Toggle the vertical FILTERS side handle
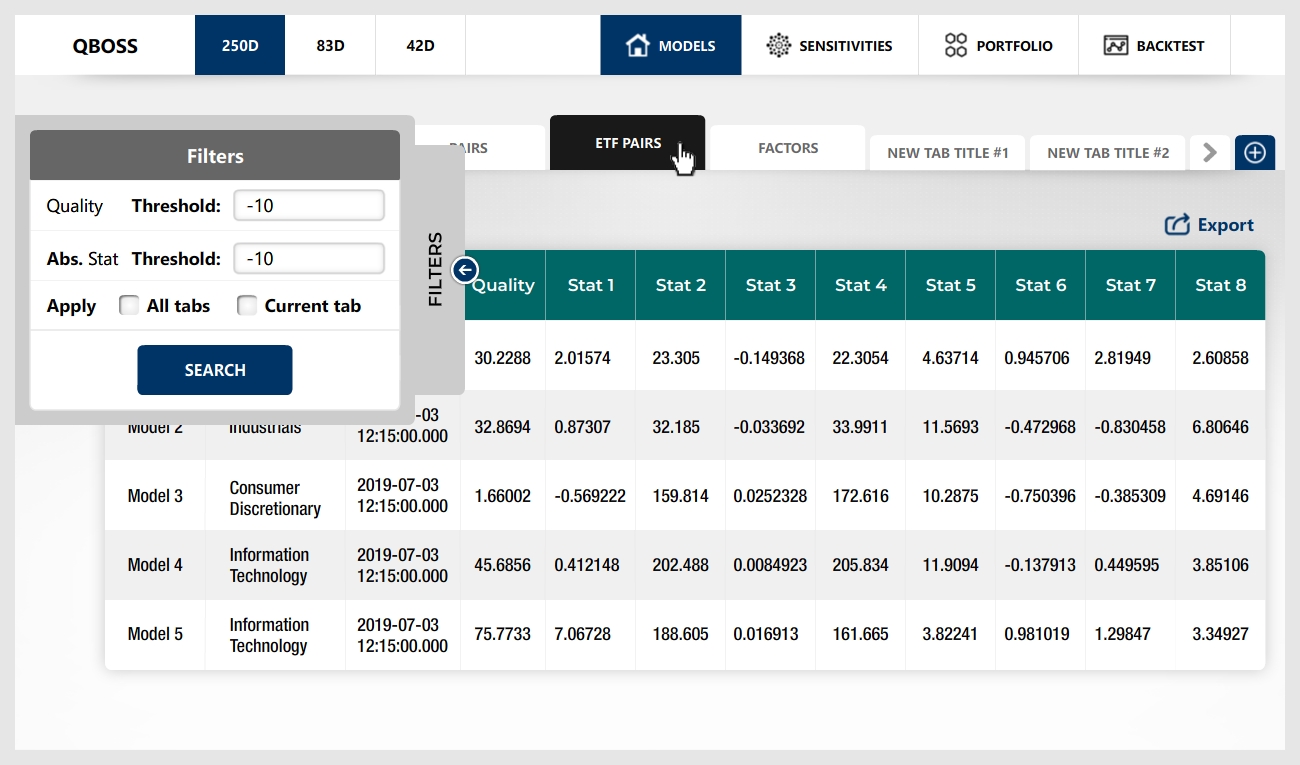This screenshot has height=765, width=1300. 436,270
